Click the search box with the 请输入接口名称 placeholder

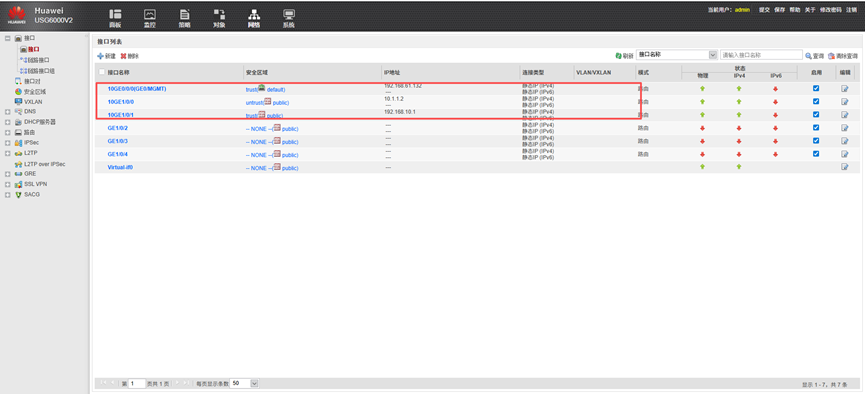tap(761, 55)
